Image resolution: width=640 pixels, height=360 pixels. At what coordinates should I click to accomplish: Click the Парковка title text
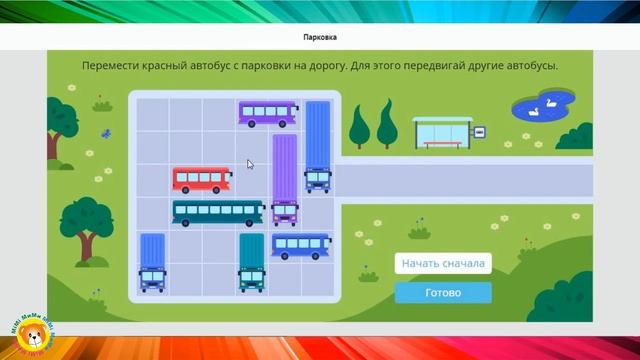pyautogui.click(x=320, y=37)
